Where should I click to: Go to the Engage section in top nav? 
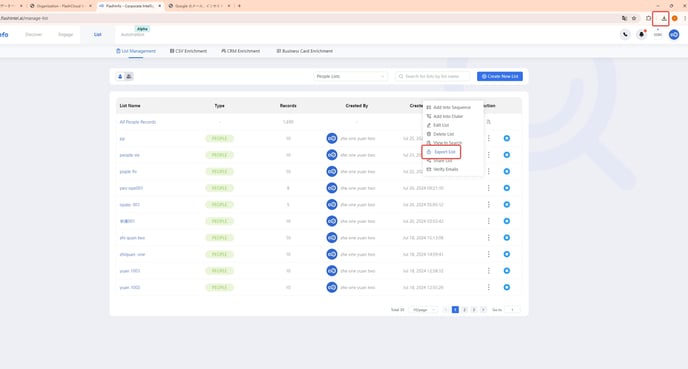65,35
